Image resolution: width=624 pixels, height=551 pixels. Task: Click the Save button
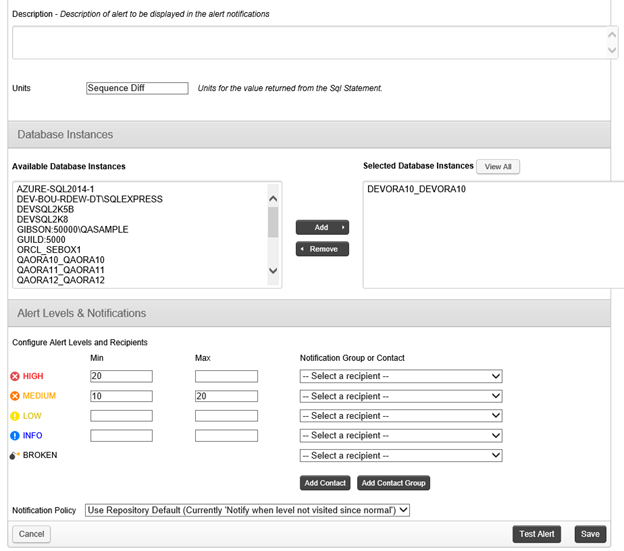[x=590, y=534]
